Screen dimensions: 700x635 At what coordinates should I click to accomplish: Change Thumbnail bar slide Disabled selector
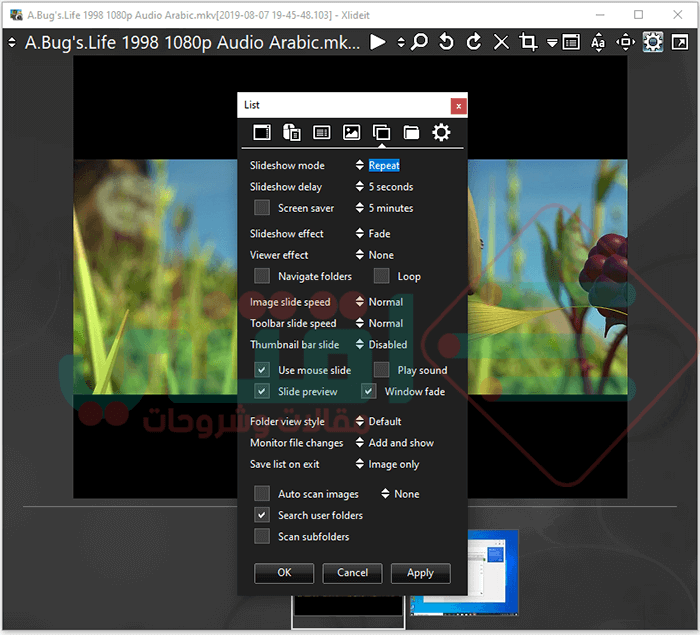pyautogui.click(x=359, y=344)
